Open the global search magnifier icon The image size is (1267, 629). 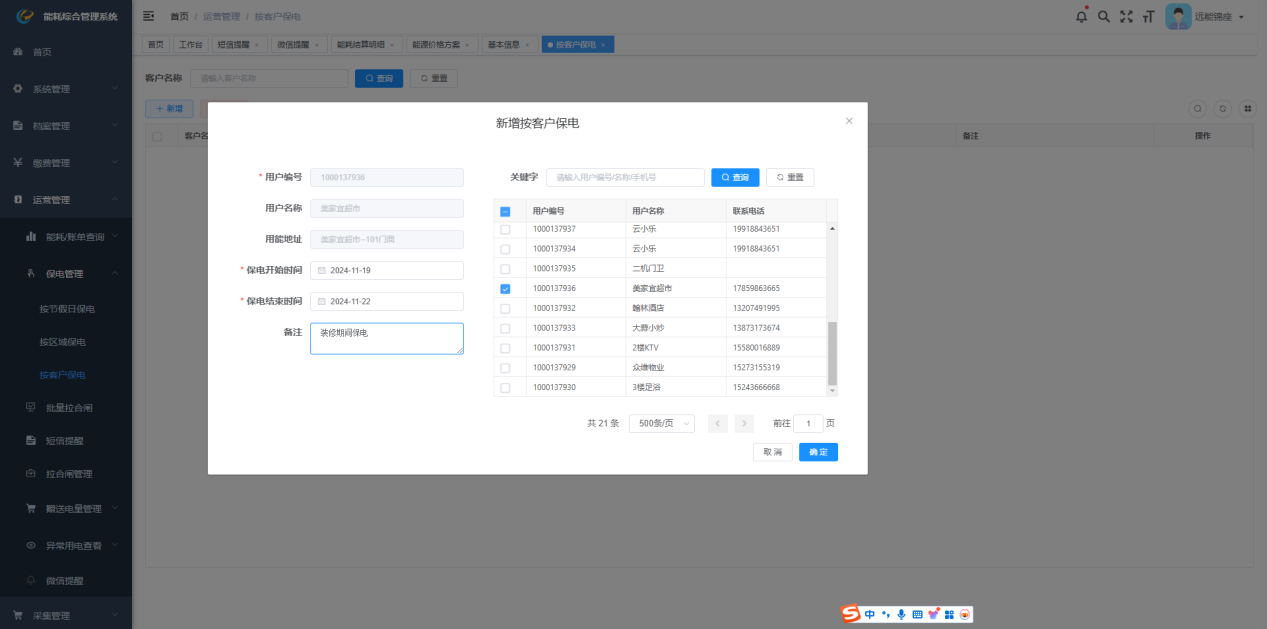[x=1104, y=17]
